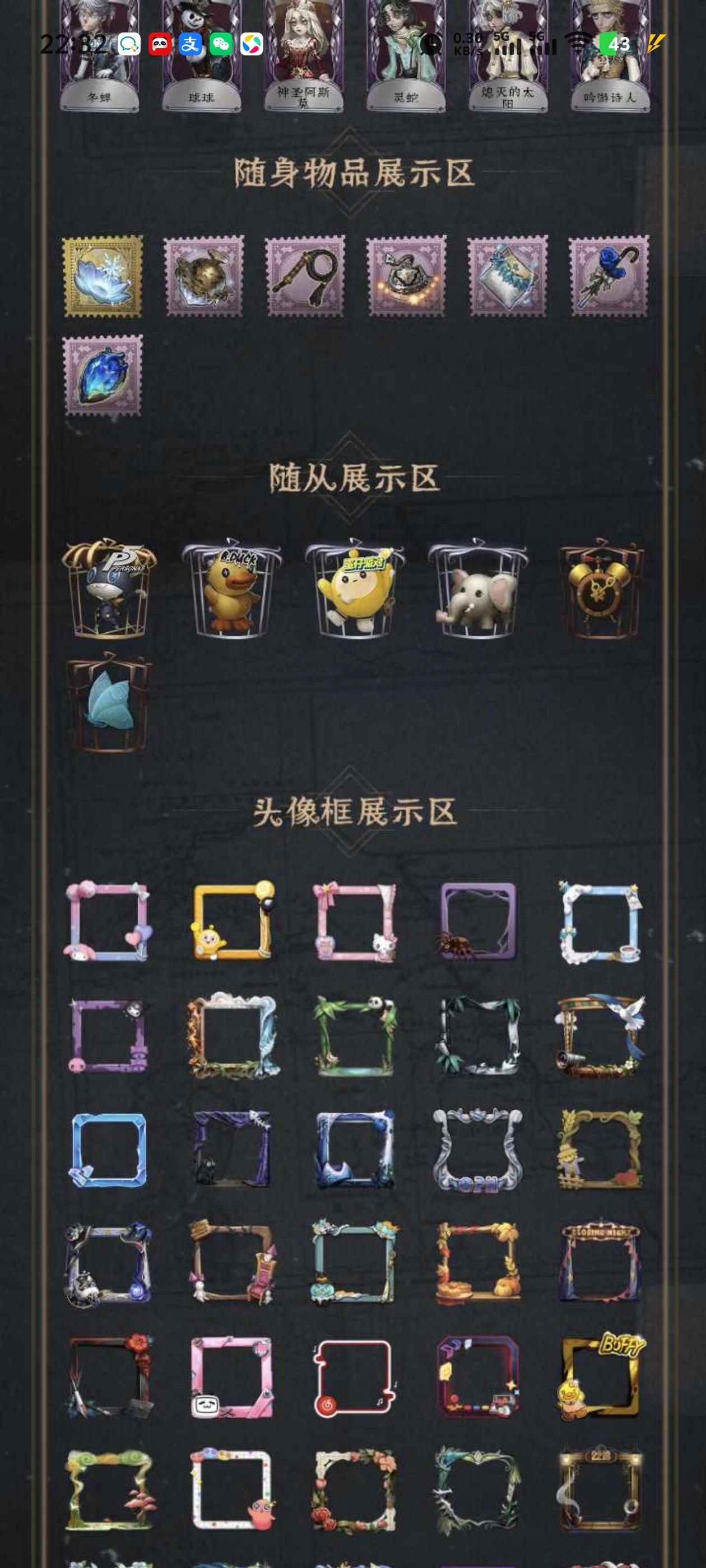The width and height of the screenshot is (706, 1568).
Task: Tap the whip accessory stamp
Action: (305, 276)
